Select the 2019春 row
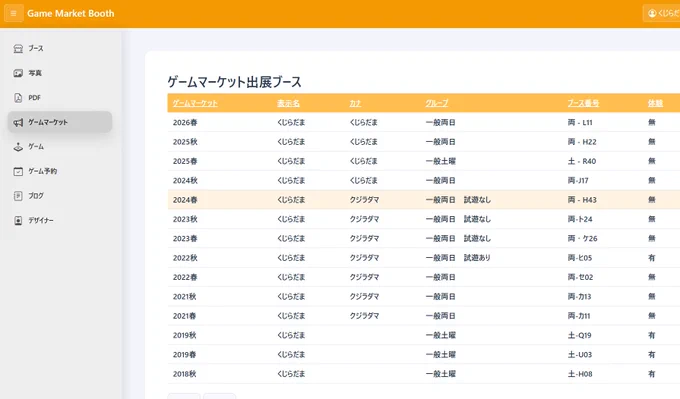This screenshot has height=399, width=680. pyautogui.click(x=424, y=354)
